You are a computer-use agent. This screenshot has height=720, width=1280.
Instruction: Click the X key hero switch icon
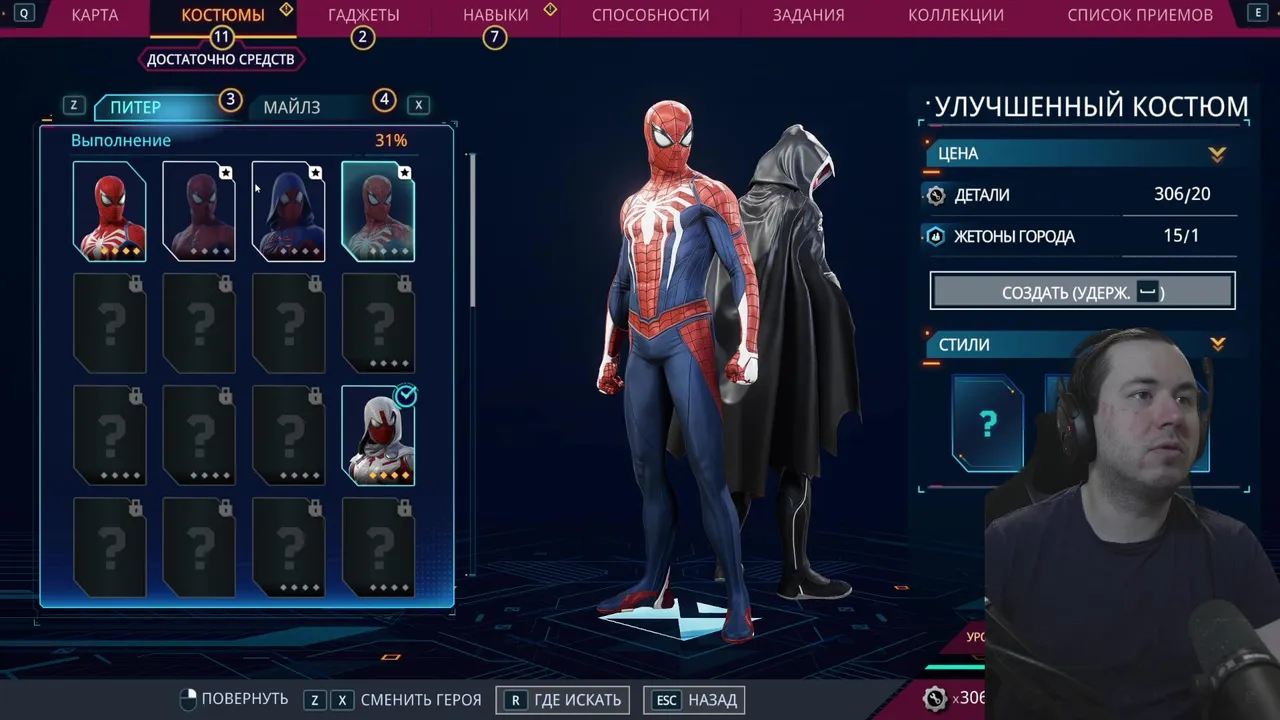coord(418,105)
